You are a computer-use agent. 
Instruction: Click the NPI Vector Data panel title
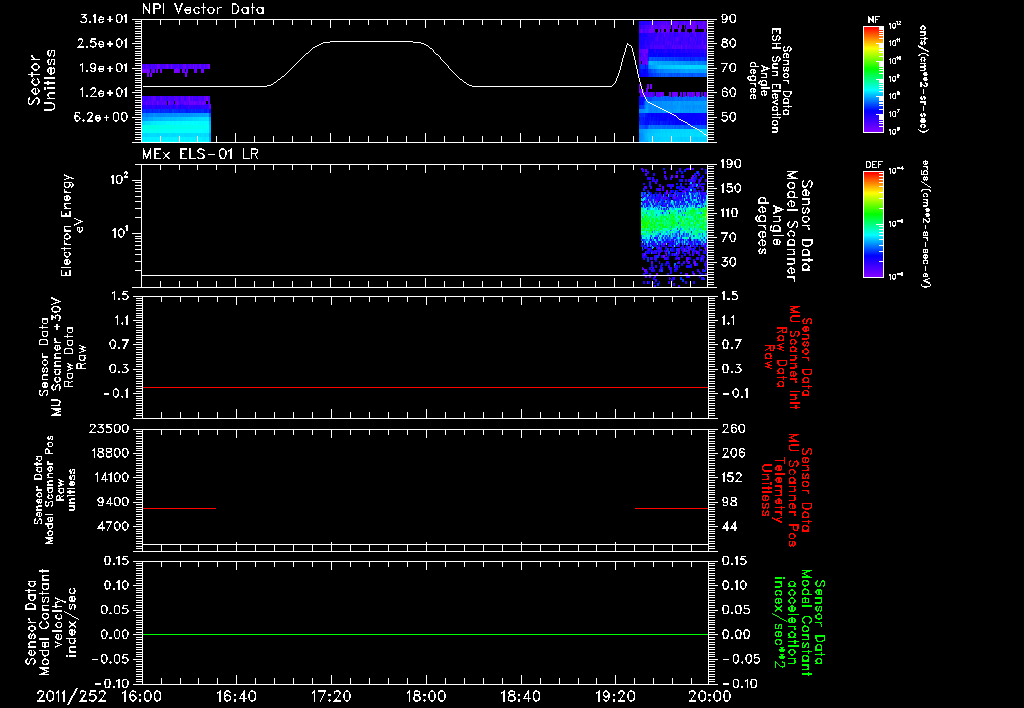tap(203, 9)
